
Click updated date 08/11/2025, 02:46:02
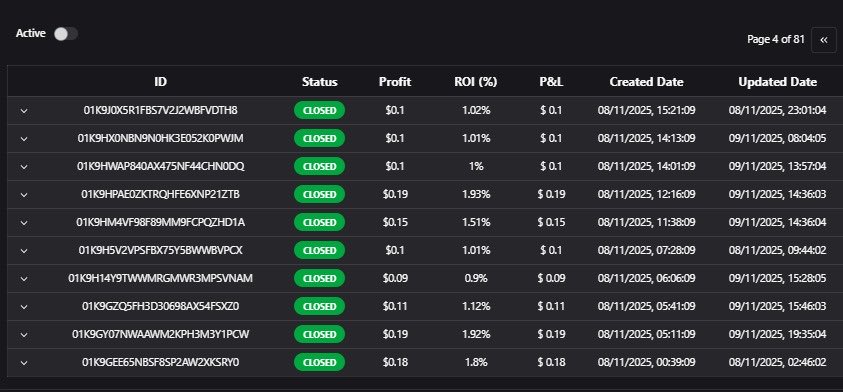(x=777, y=362)
